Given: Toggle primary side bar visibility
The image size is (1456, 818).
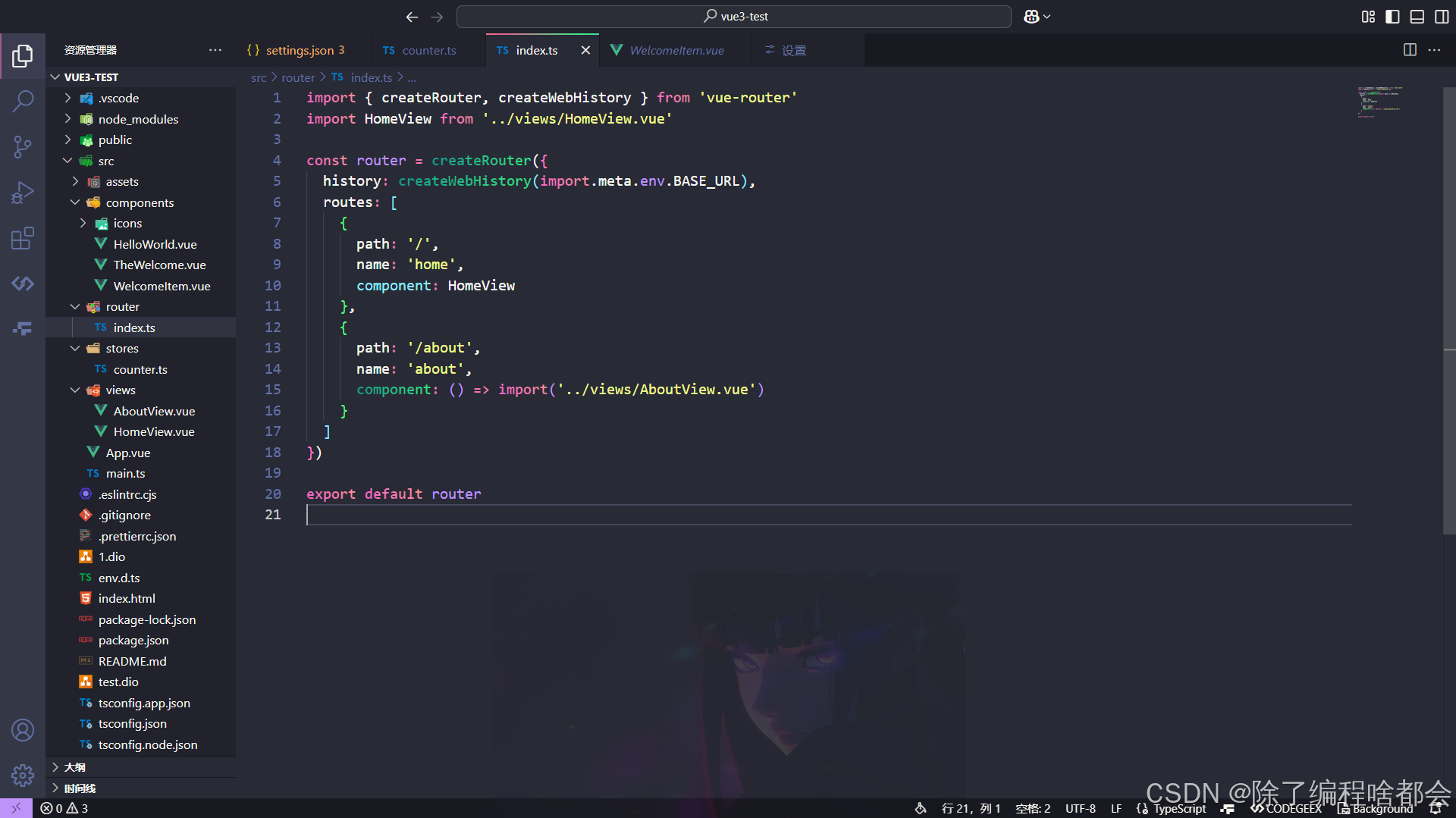Looking at the screenshot, I should click(1392, 17).
